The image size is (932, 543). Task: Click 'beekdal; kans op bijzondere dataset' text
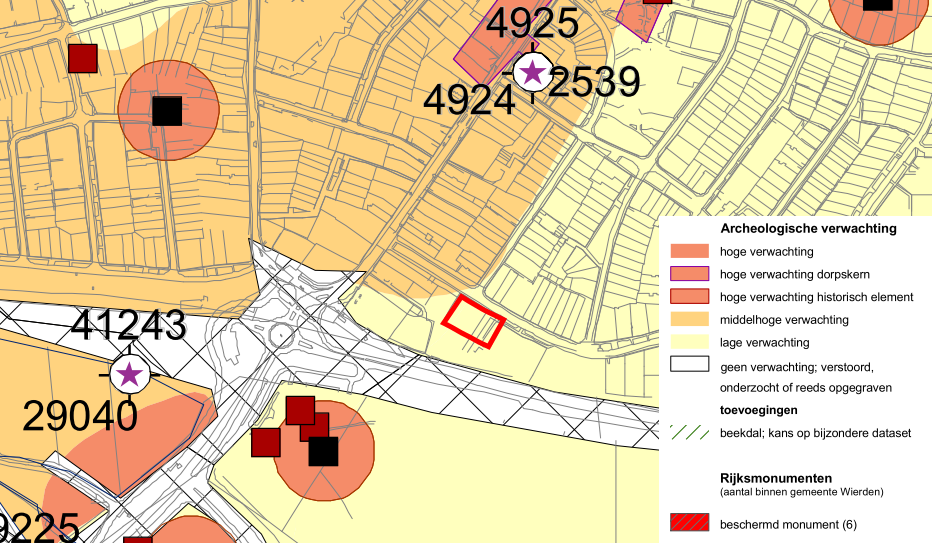coord(816,433)
